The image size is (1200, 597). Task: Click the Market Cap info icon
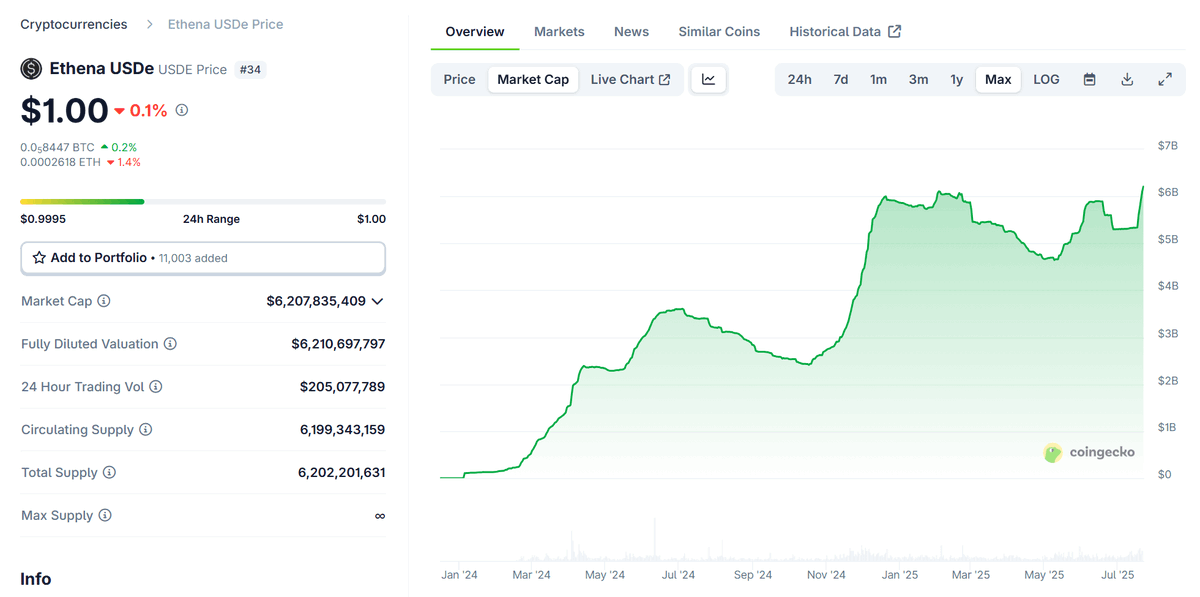tap(104, 301)
